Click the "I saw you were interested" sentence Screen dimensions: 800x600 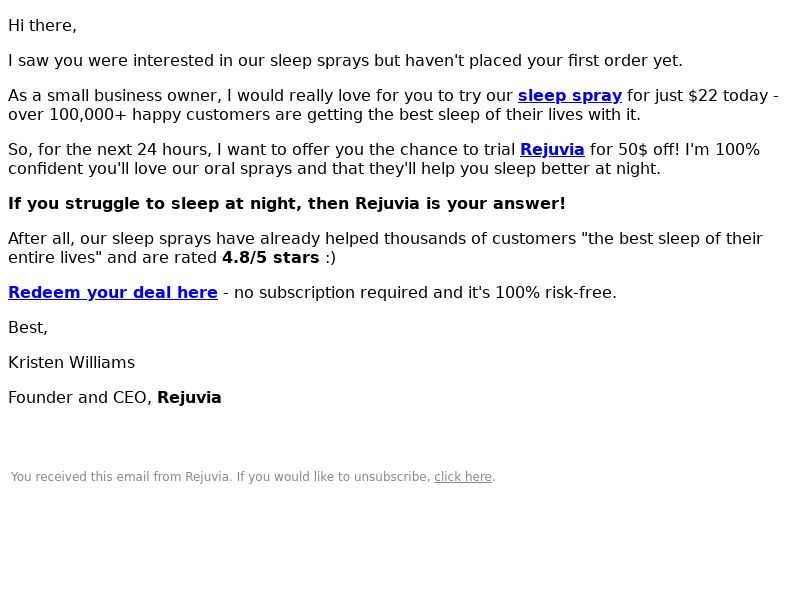345,61
